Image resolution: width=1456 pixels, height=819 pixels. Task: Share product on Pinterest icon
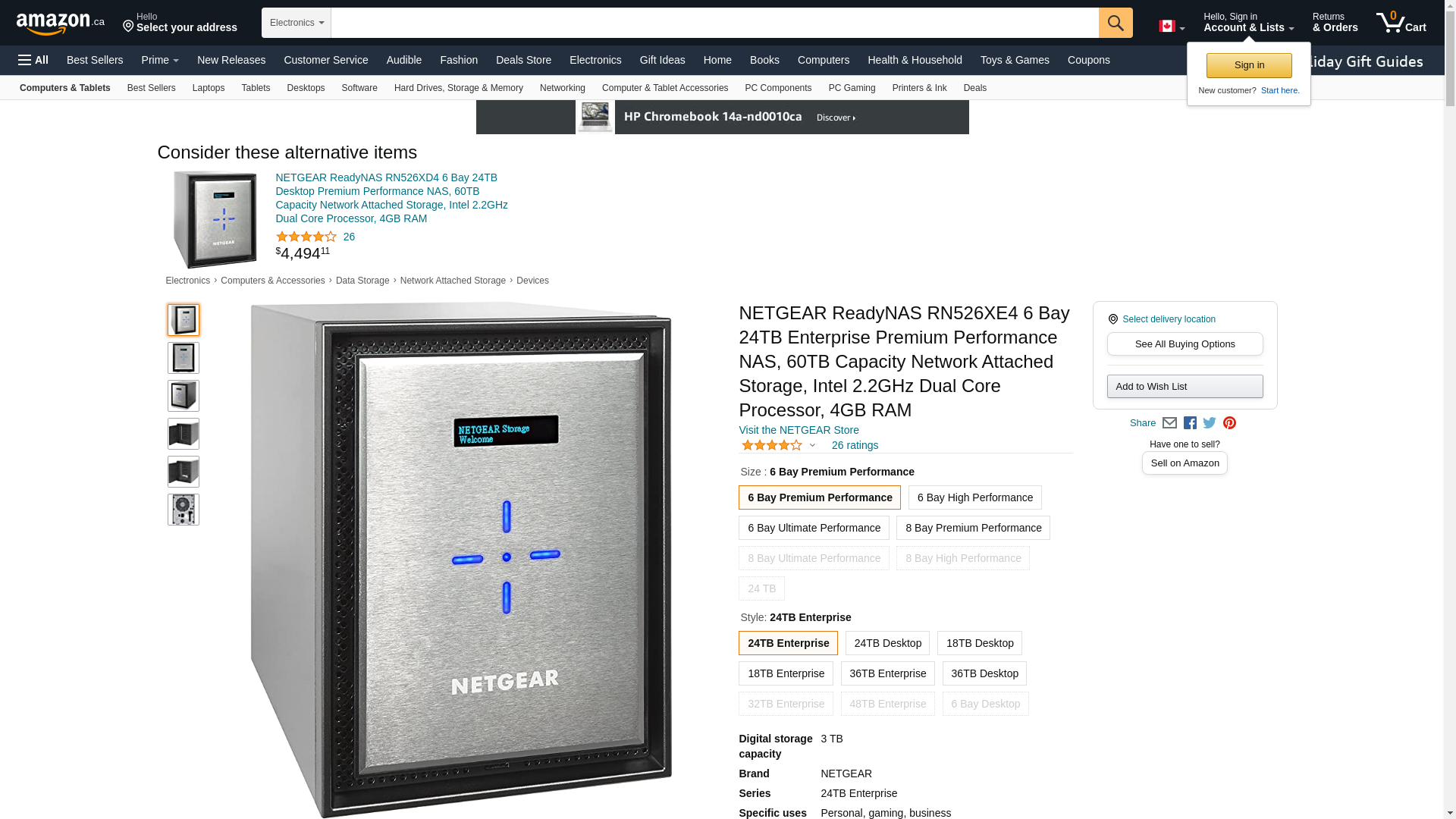pos(1229,423)
